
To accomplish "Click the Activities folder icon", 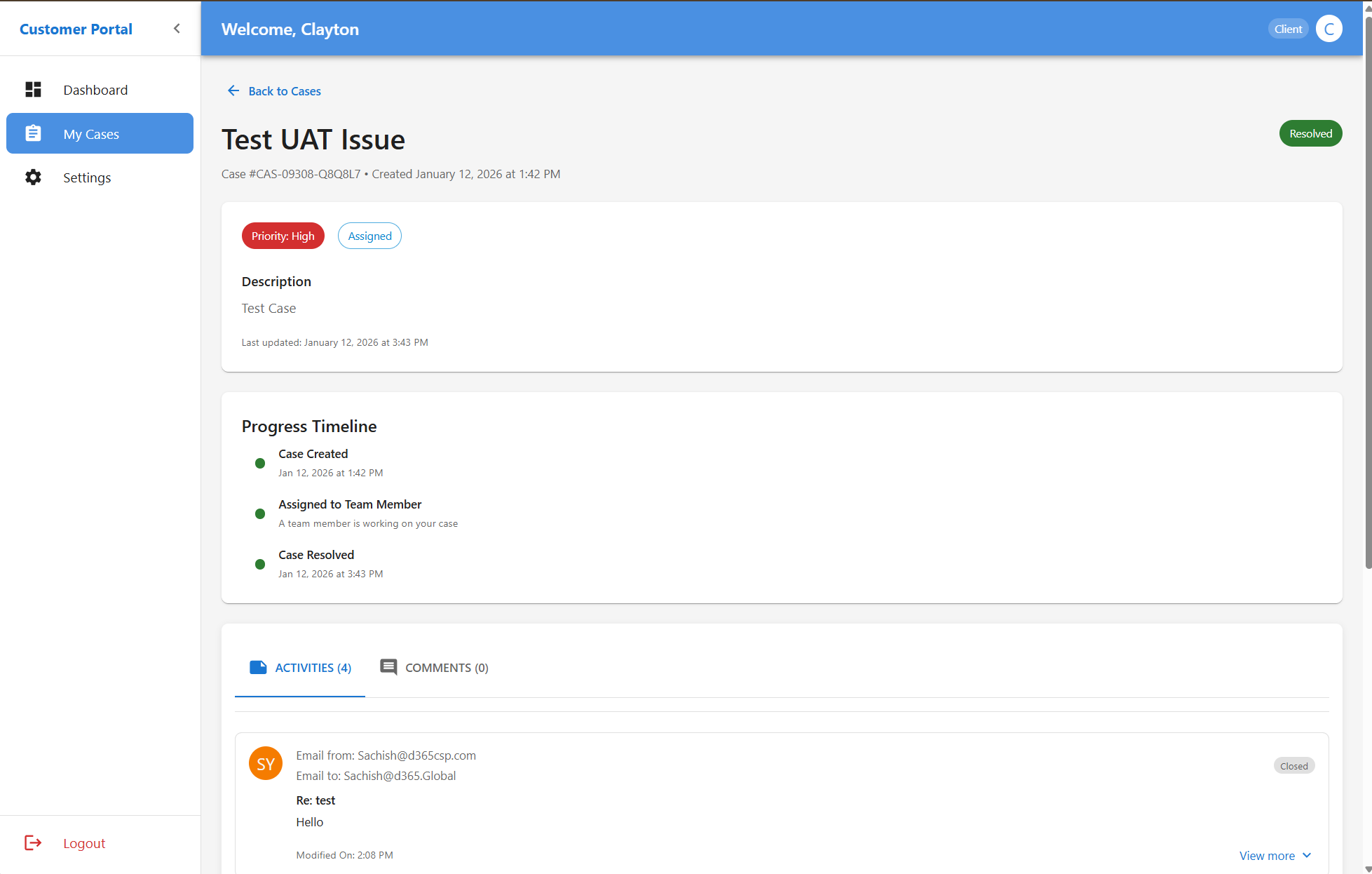I will pyautogui.click(x=258, y=667).
